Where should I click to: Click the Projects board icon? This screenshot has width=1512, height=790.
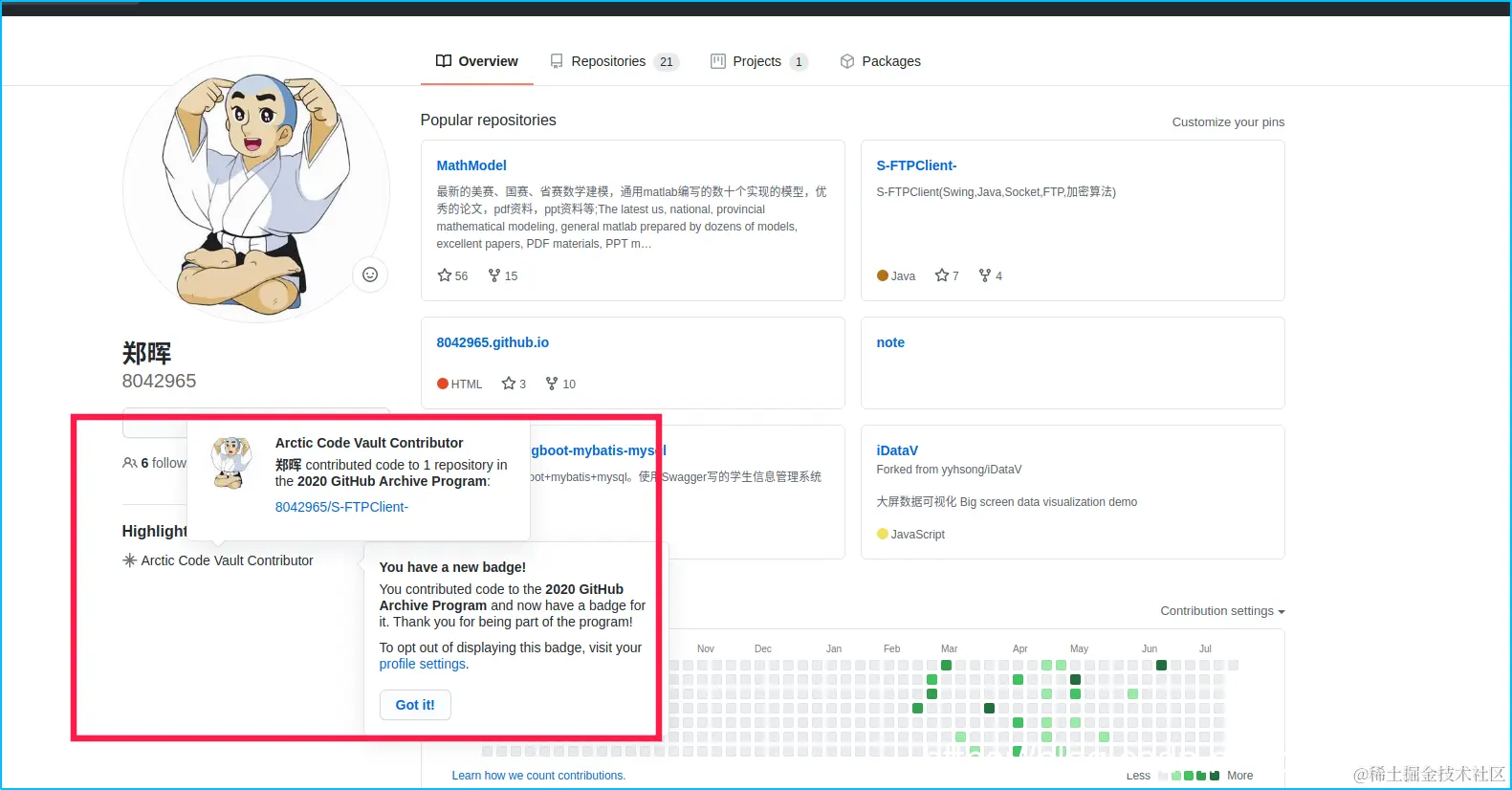718,61
